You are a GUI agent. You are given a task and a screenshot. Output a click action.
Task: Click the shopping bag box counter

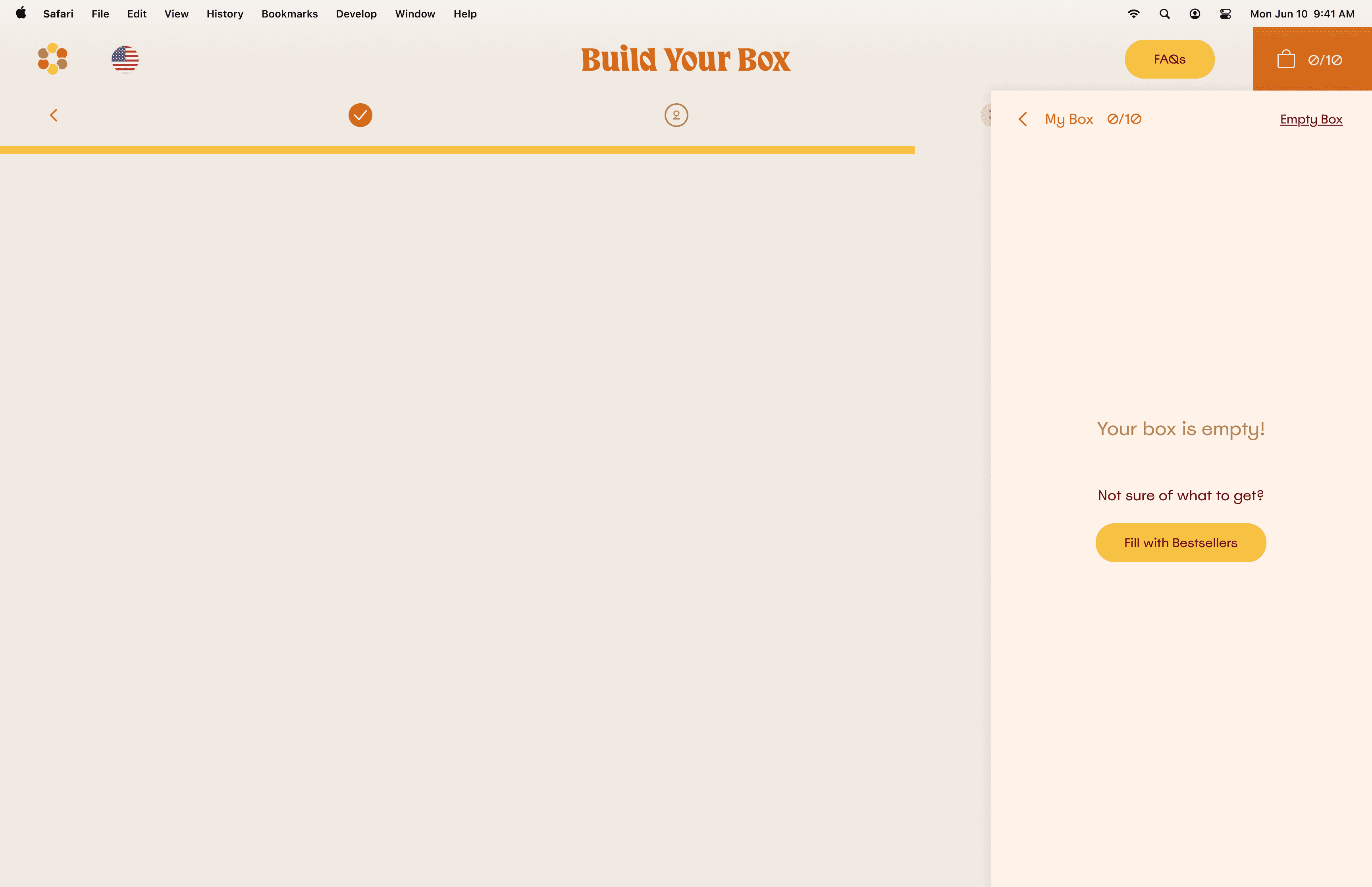coord(1312,59)
